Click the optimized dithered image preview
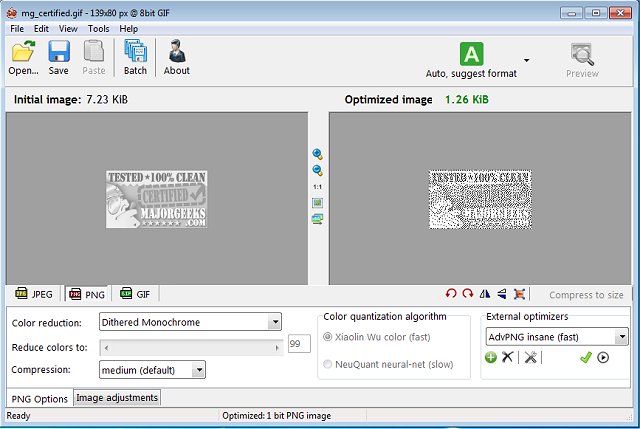 [x=480, y=199]
